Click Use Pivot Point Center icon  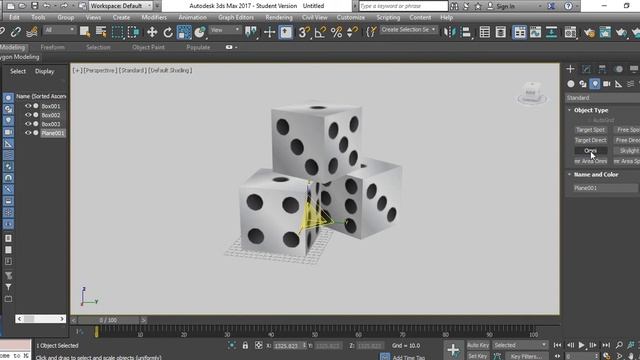click(x=251, y=32)
